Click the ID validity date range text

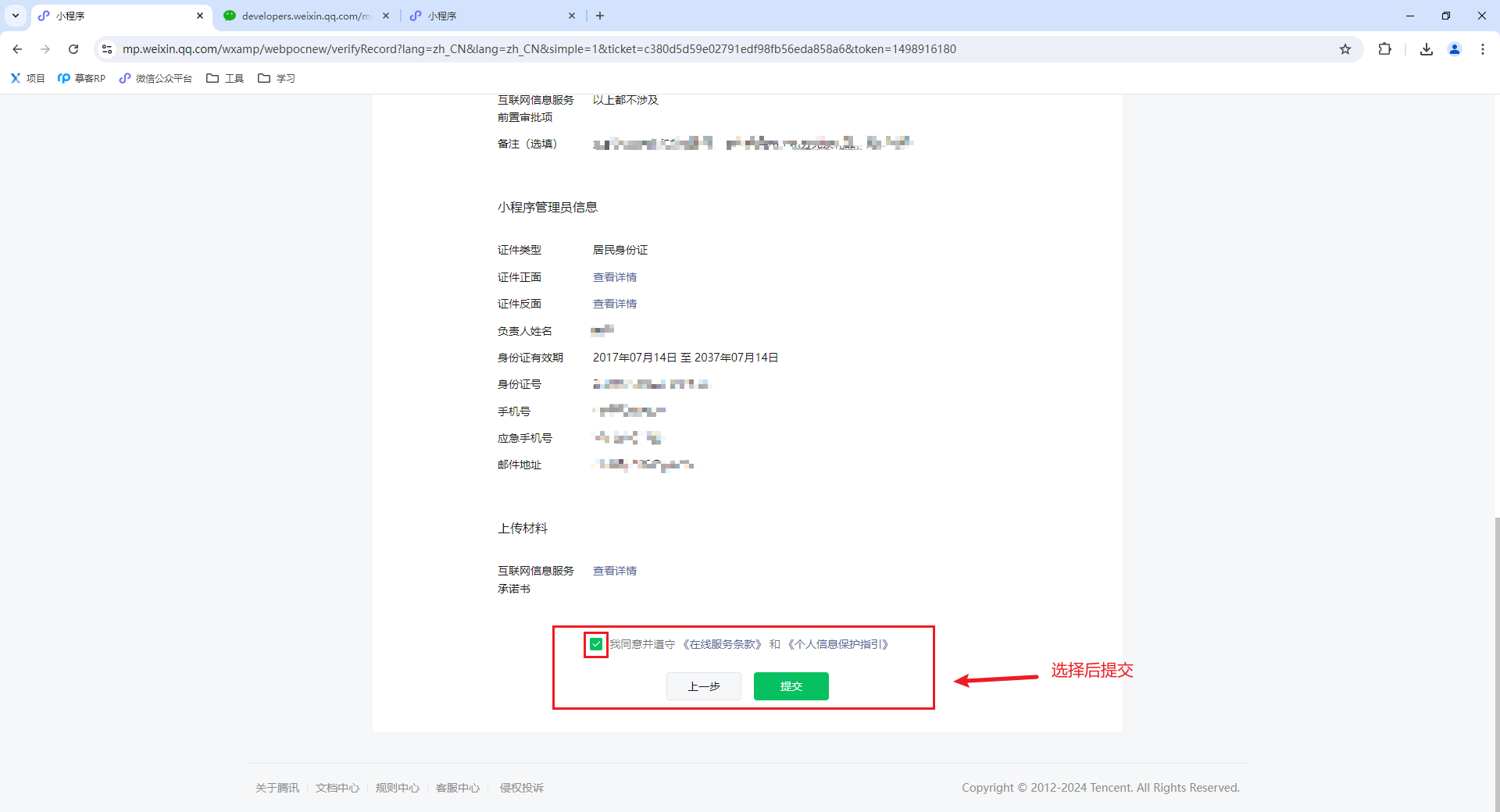coord(685,358)
